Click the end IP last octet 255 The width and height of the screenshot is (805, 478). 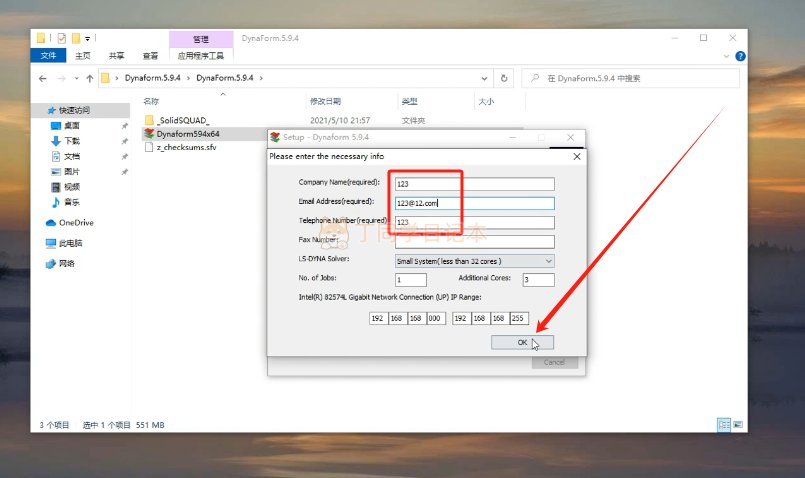coord(519,318)
